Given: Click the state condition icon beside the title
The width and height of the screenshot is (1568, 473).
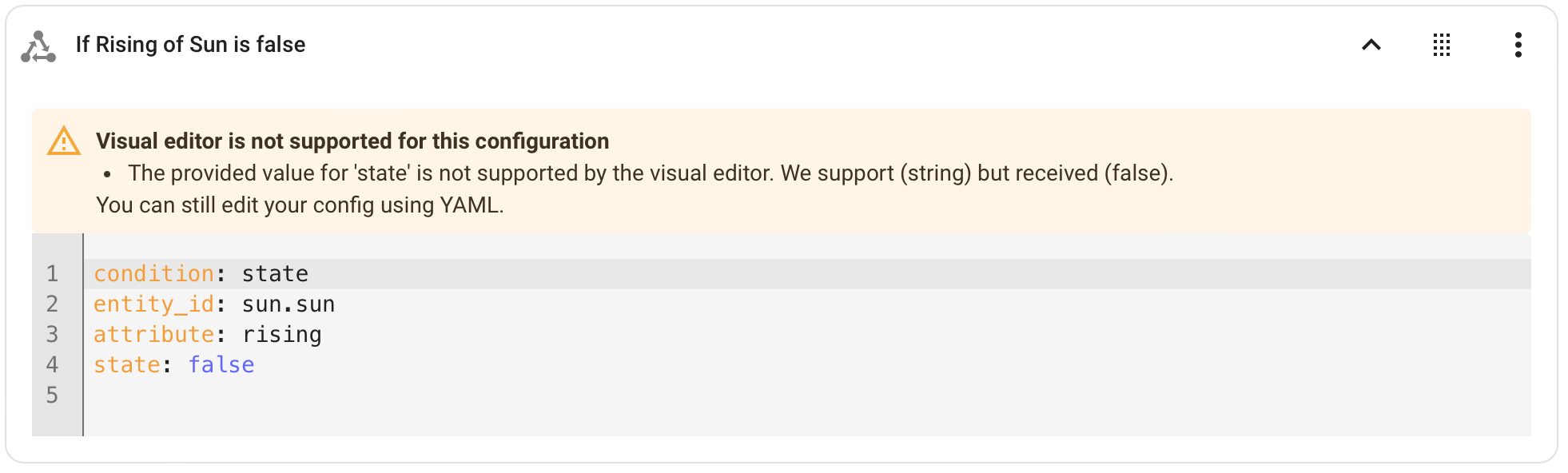Looking at the screenshot, I should pyautogui.click(x=38, y=46).
